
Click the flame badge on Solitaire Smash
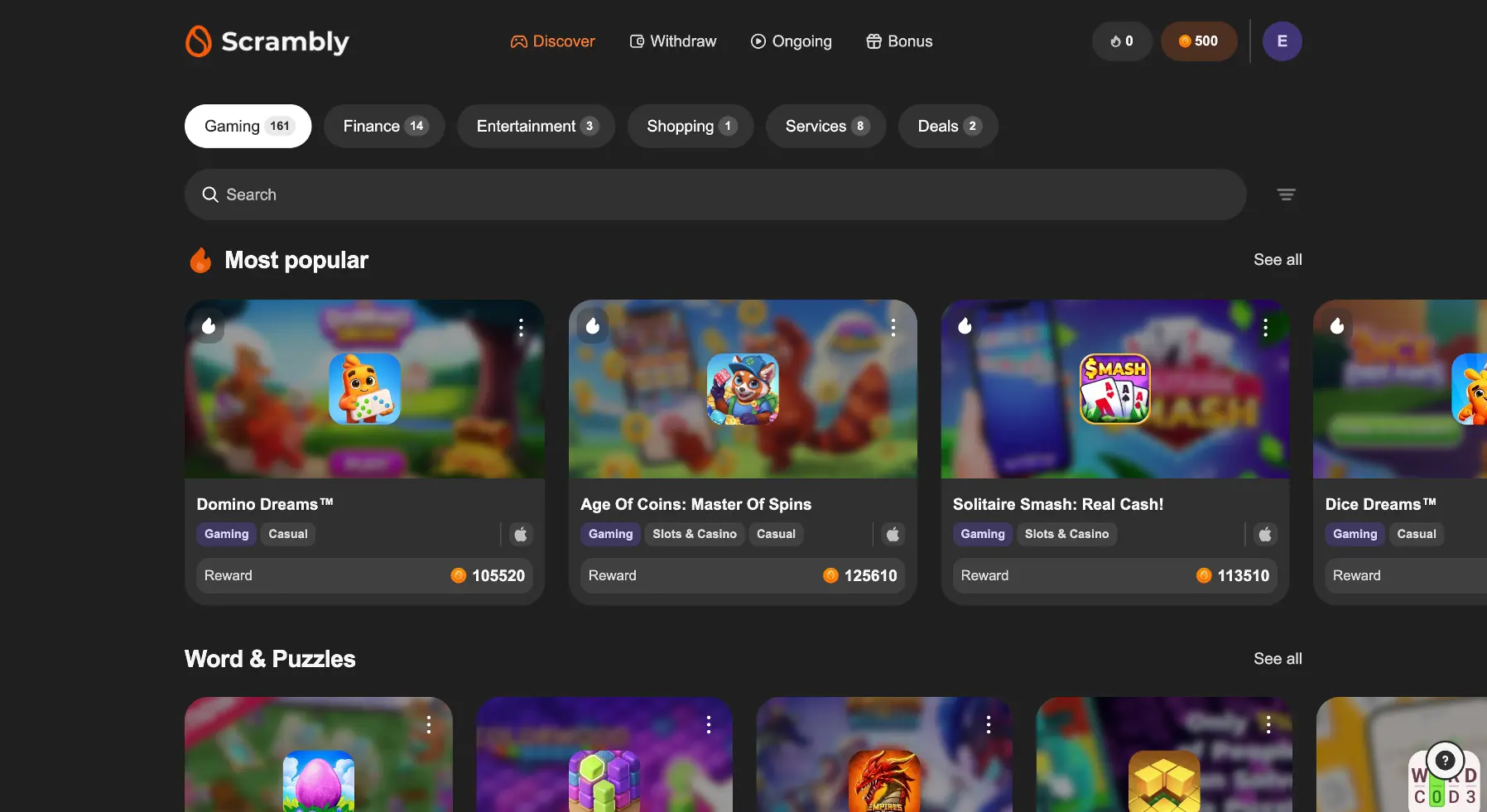pos(965,326)
